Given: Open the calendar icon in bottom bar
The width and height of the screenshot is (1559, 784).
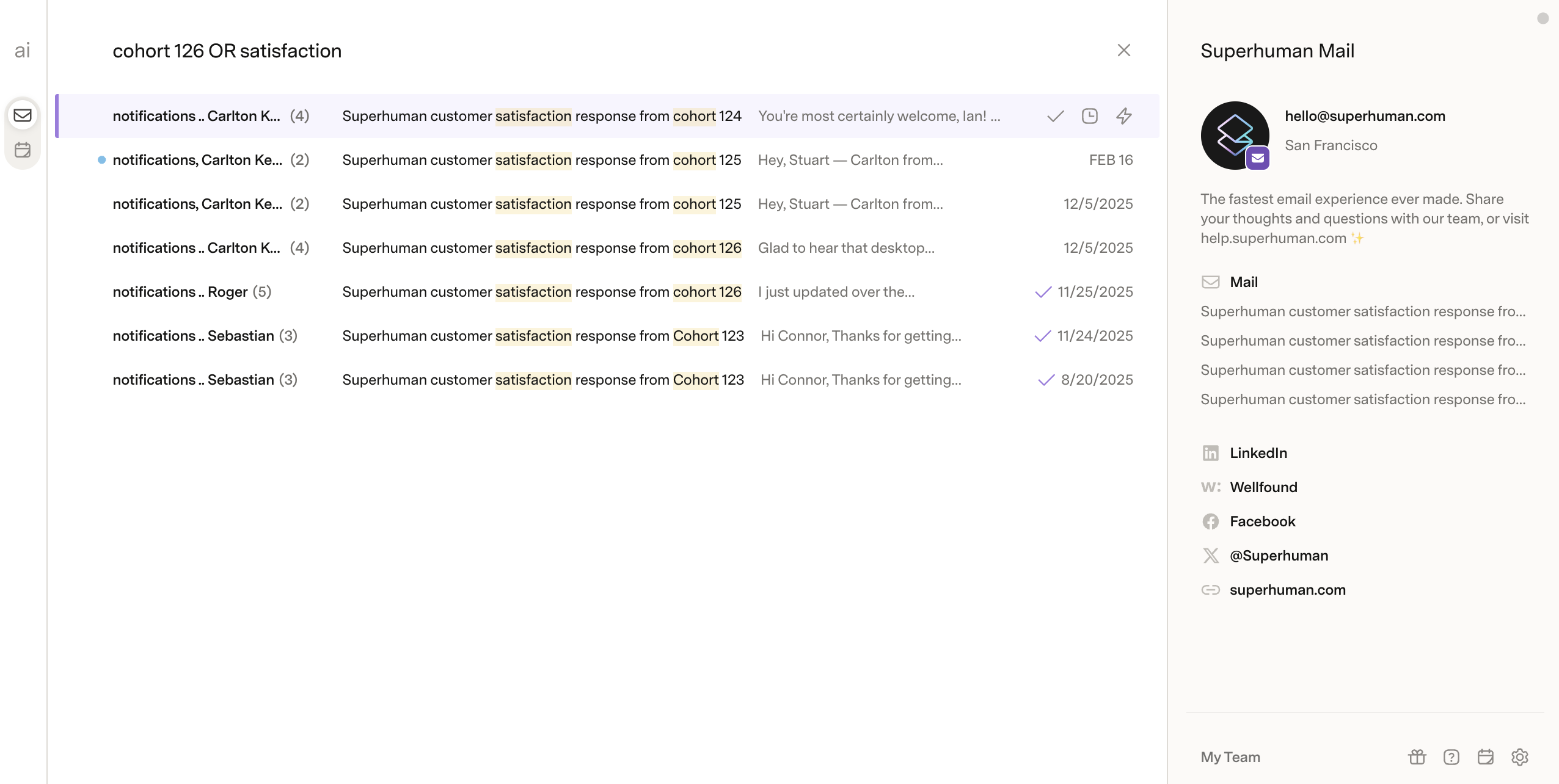Looking at the screenshot, I should click(x=1486, y=757).
